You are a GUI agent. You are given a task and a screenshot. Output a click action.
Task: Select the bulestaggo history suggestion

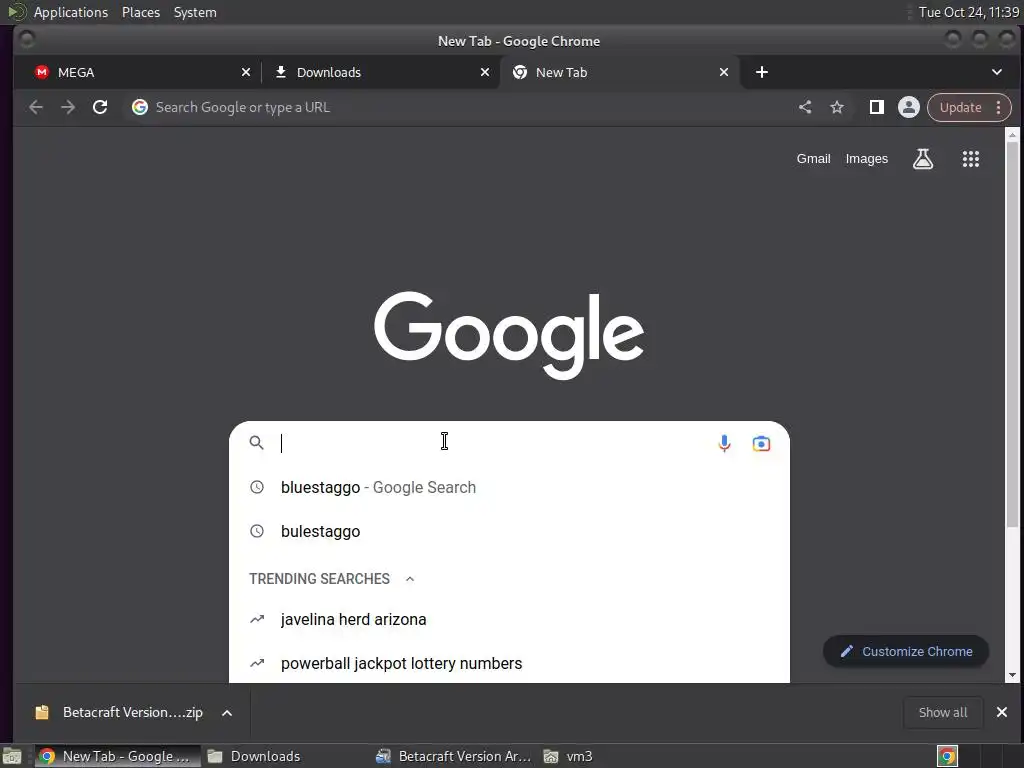coord(509,531)
